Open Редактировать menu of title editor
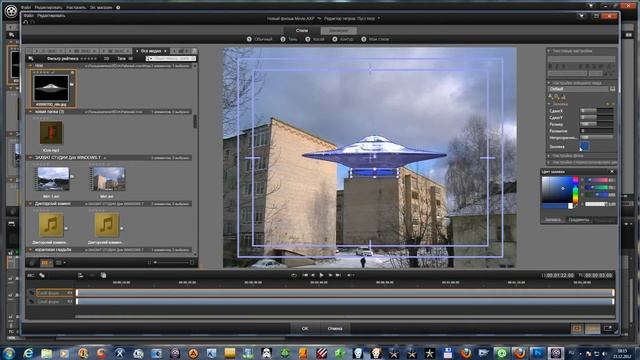The height and width of the screenshot is (360, 640). 51,16
